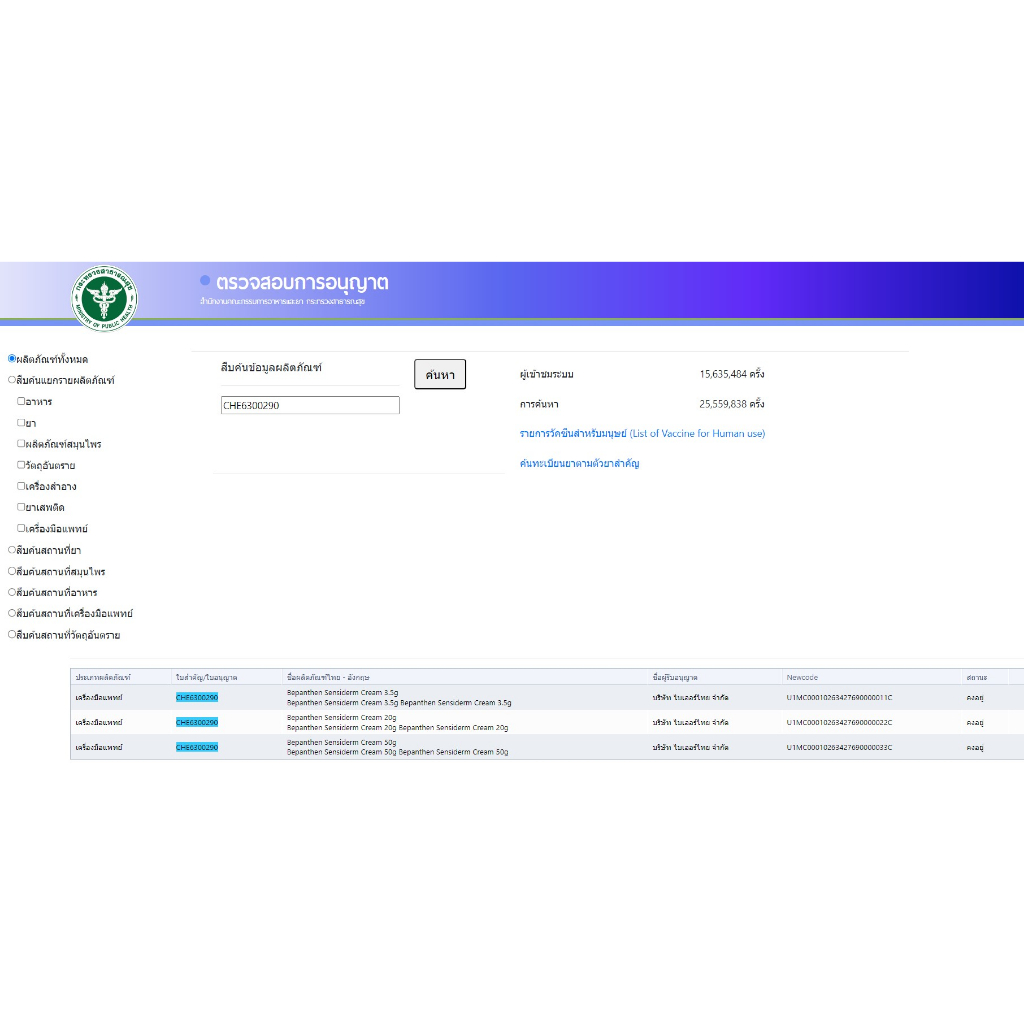
Task: Enable the เครื่องมือแพทย์ product checkbox
Action: click(x=21, y=528)
